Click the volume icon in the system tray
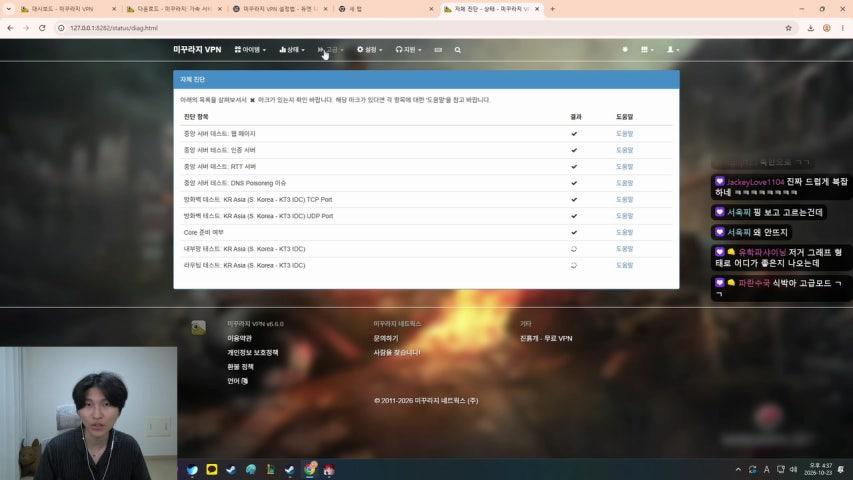This screenshot has height=480, width=853. click(794, 469)
